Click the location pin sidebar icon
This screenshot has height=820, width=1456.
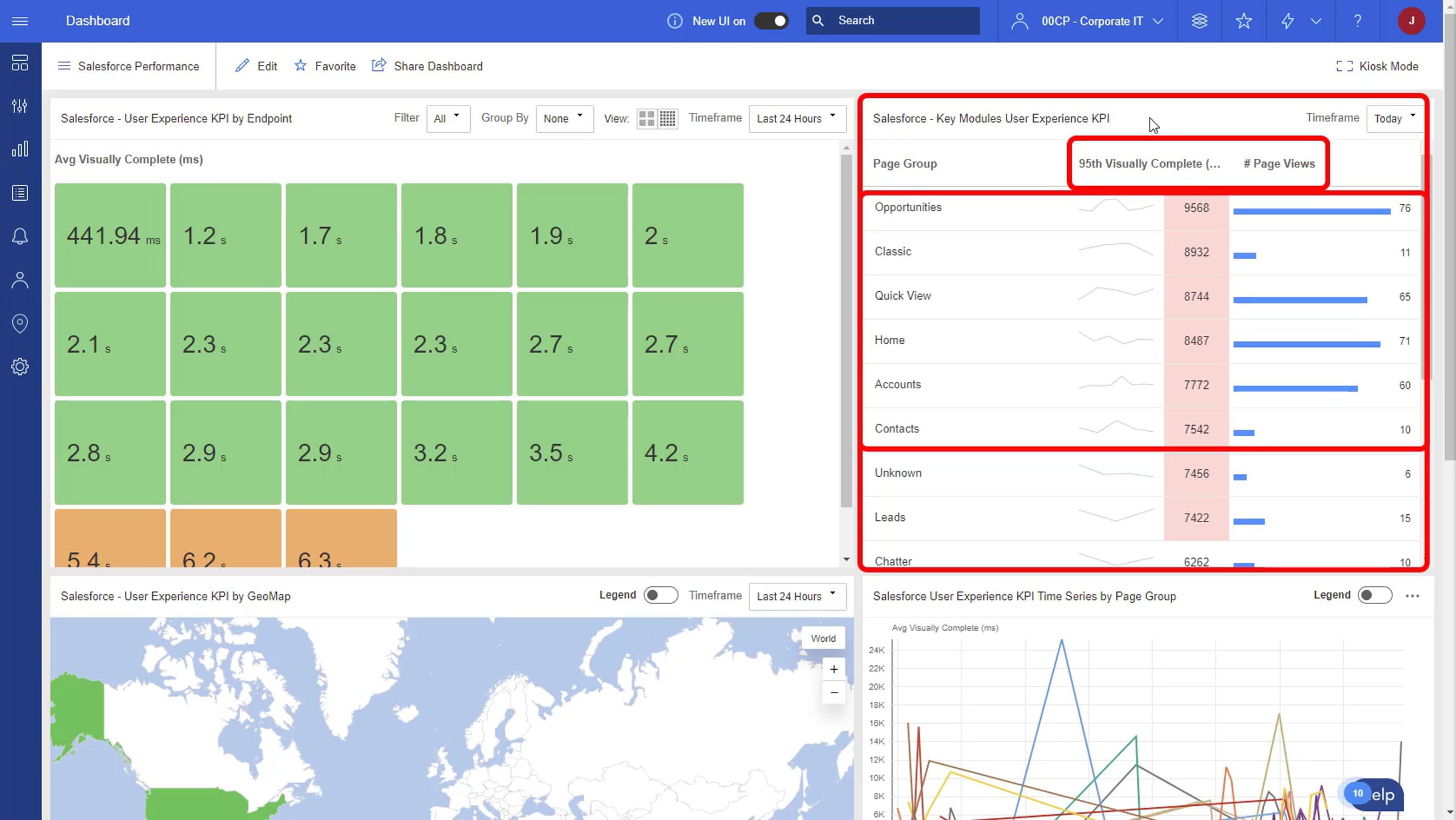tap(20, 323)
